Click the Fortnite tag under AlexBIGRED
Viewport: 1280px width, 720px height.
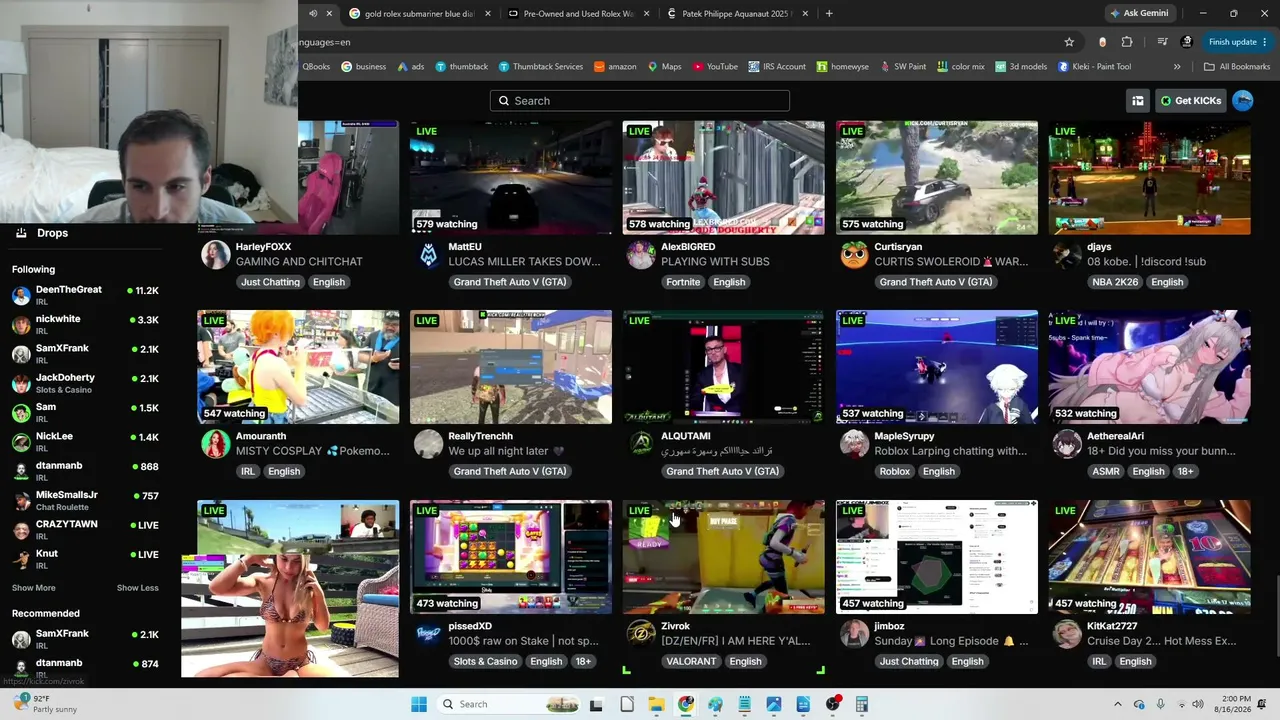coord(683,282)
